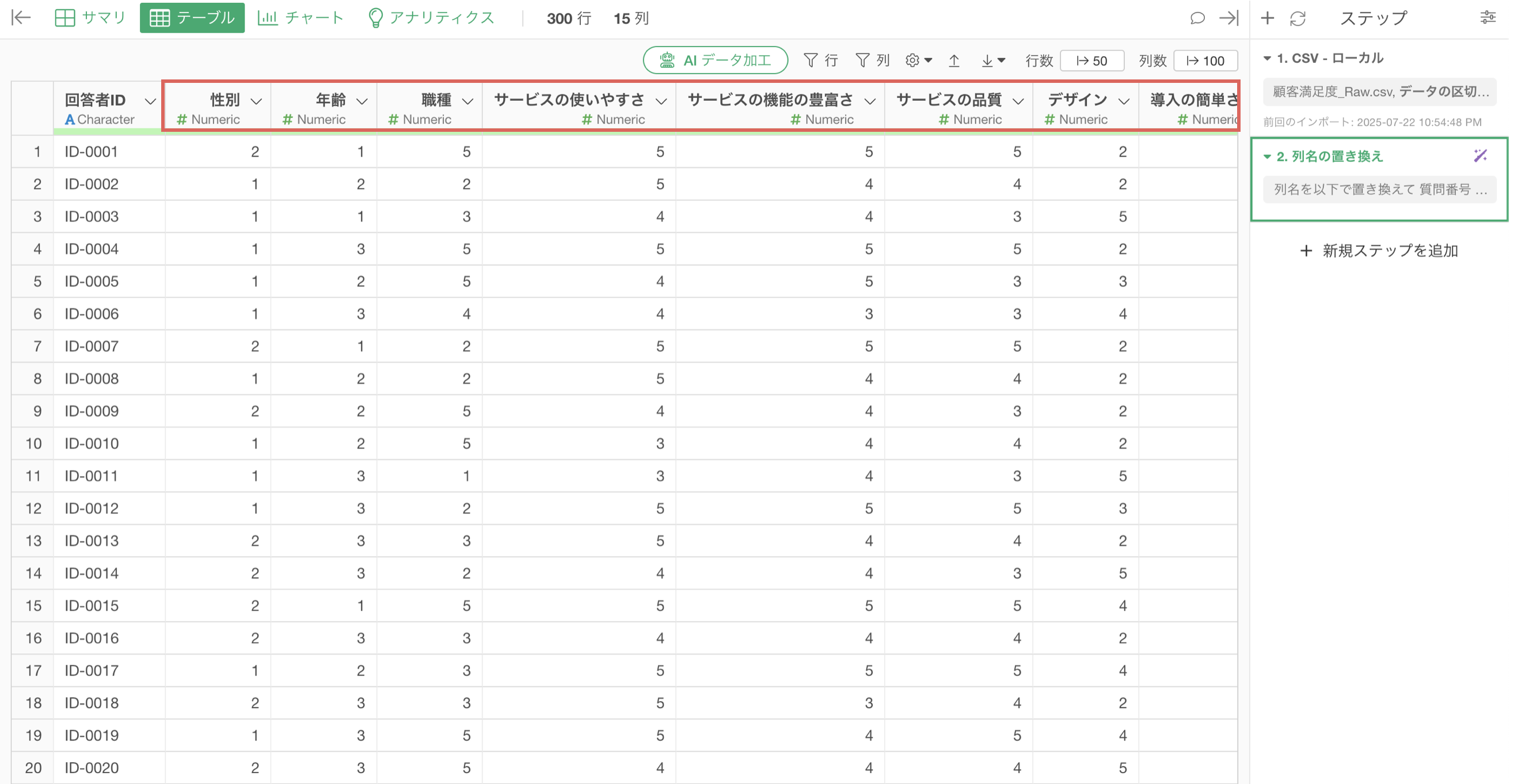Collapse the 1. CSV - ローカル step
Screen dimensions: 1514x784
(x=1267, y=58)
